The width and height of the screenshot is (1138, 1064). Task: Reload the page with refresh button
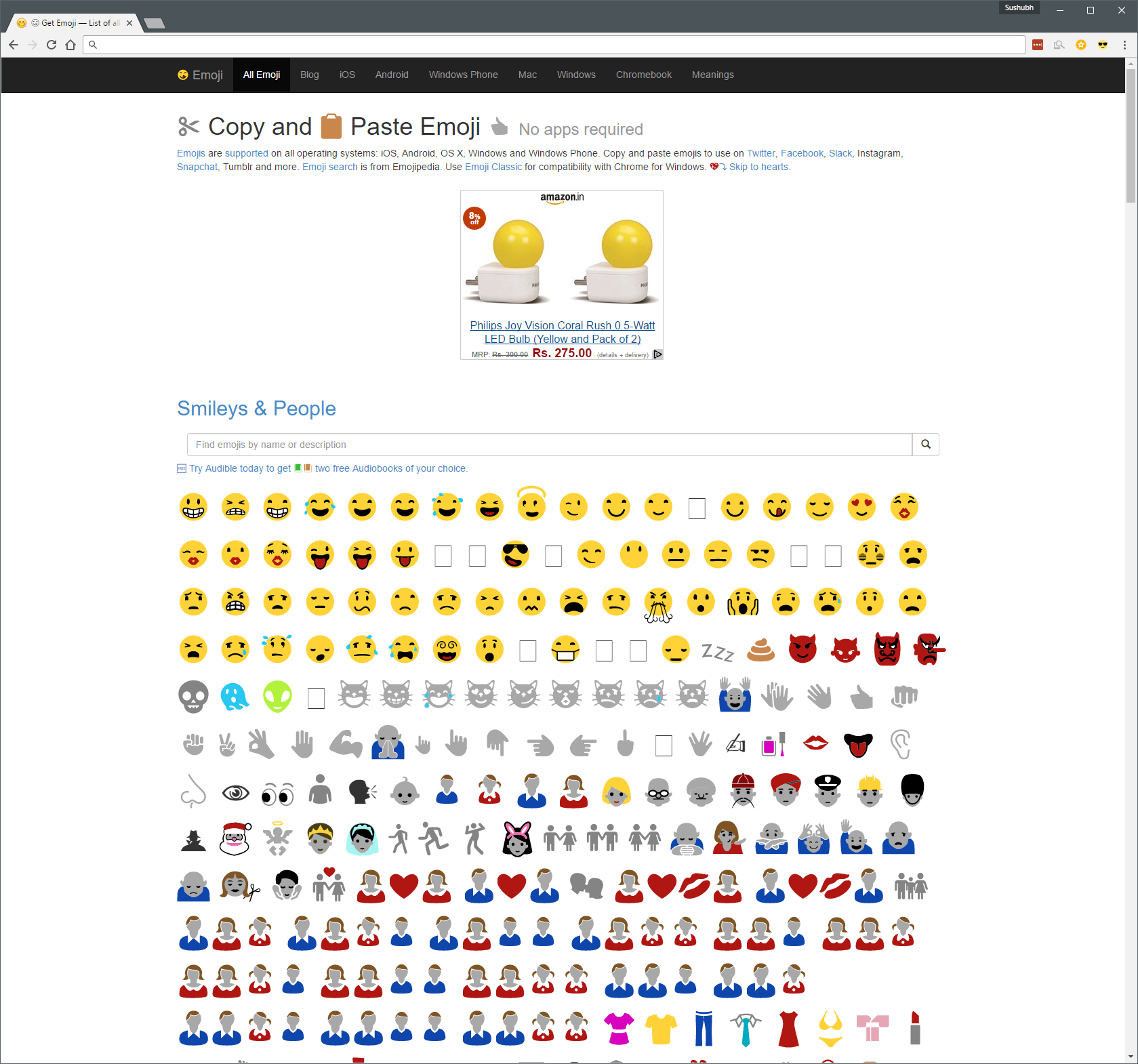52,45
